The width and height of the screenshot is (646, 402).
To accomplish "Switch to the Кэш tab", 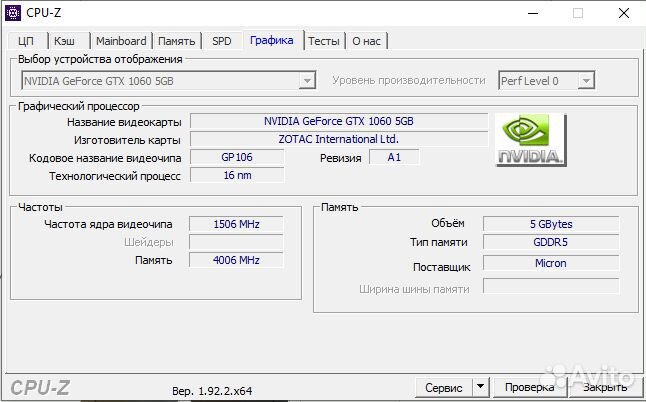I will pos(65,41).
